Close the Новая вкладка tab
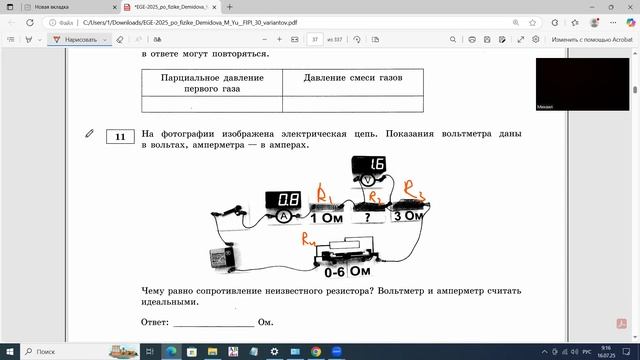Screen dimensions: 640x360 click(x=115, y=7)
